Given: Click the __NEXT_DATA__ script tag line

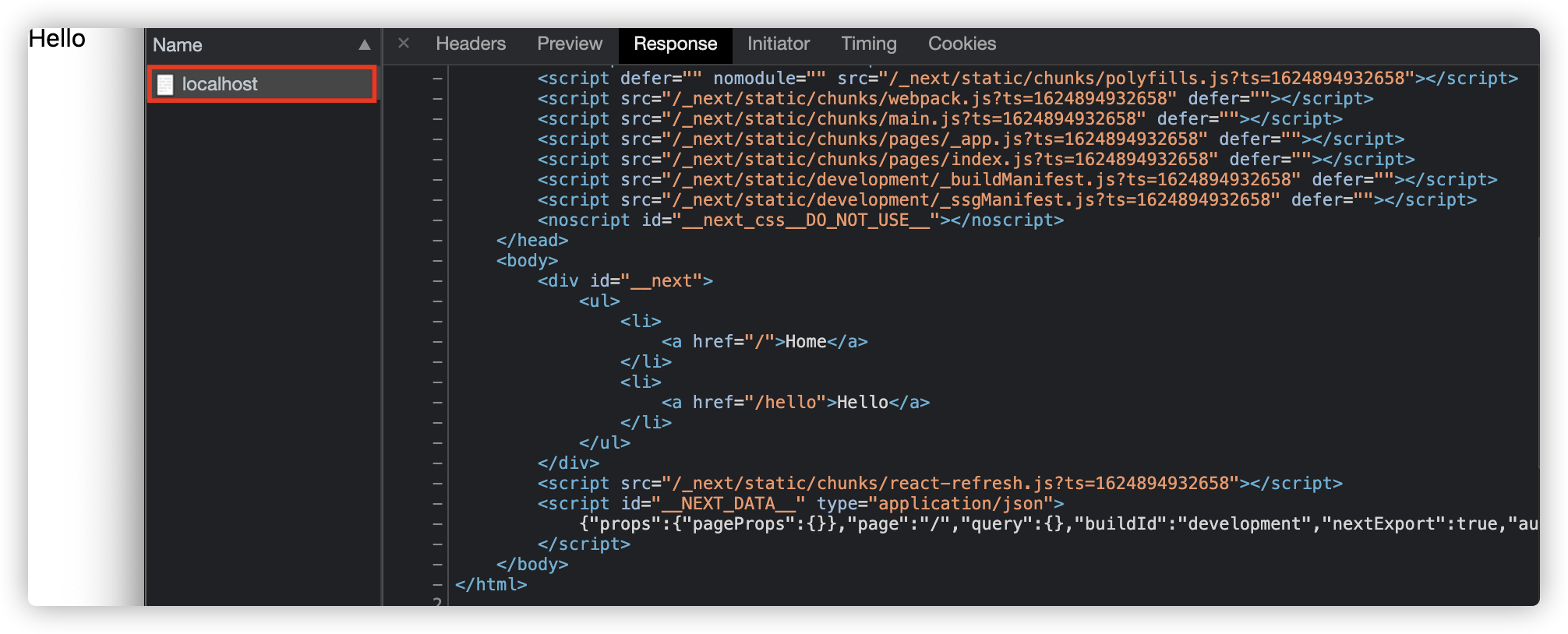Looking at the screenshot, I should point(800,504).
